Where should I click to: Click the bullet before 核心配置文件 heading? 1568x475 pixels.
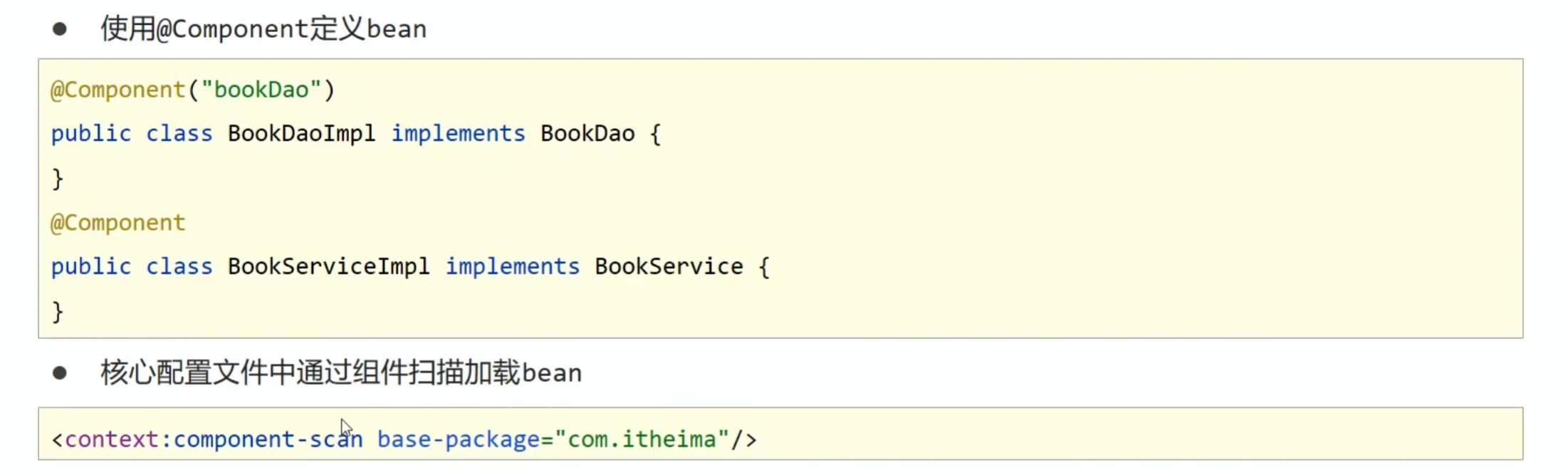(x=60, y=373)
